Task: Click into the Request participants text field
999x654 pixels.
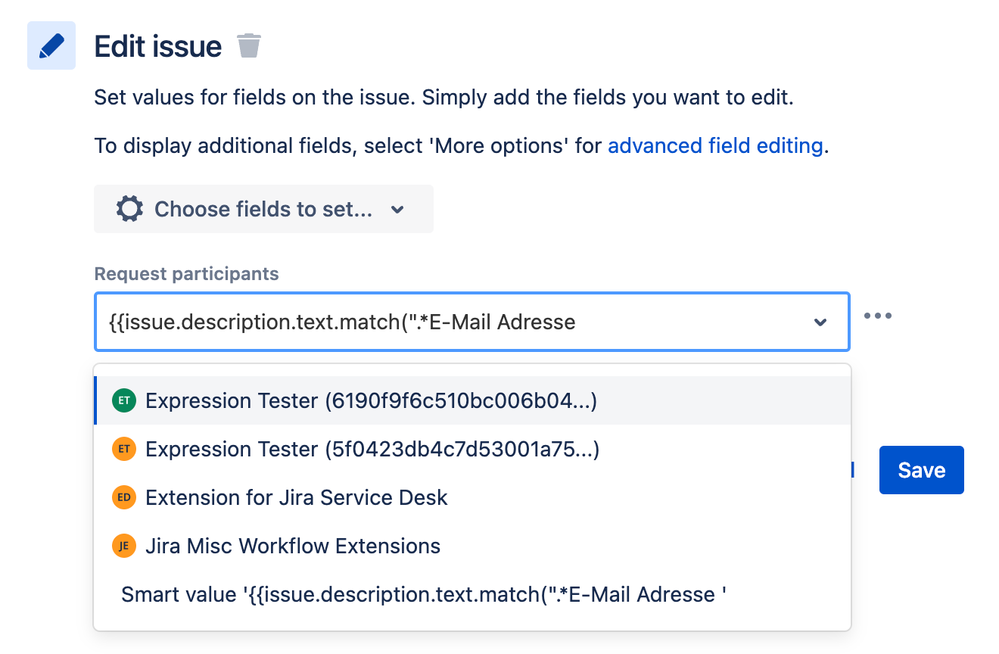Action: (x=450, y=322)
